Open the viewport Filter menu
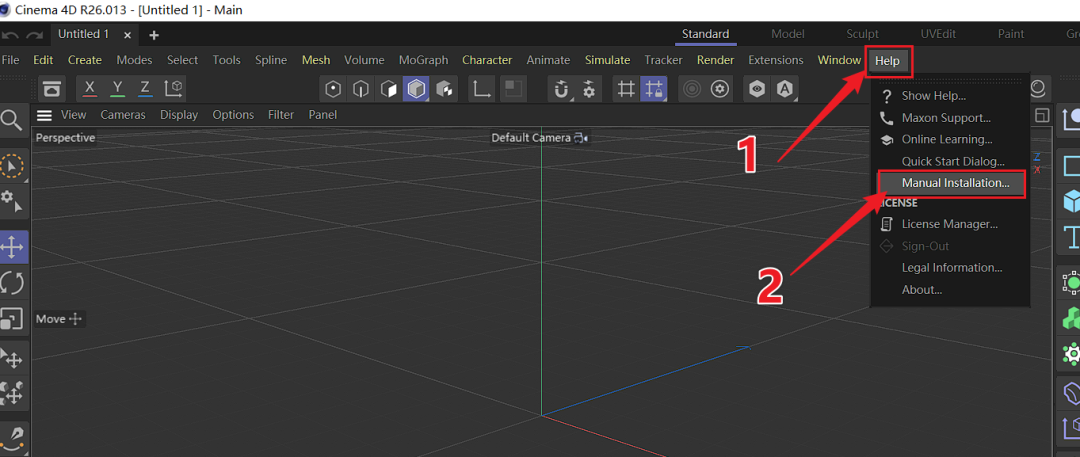 click(x=281, y=115)
